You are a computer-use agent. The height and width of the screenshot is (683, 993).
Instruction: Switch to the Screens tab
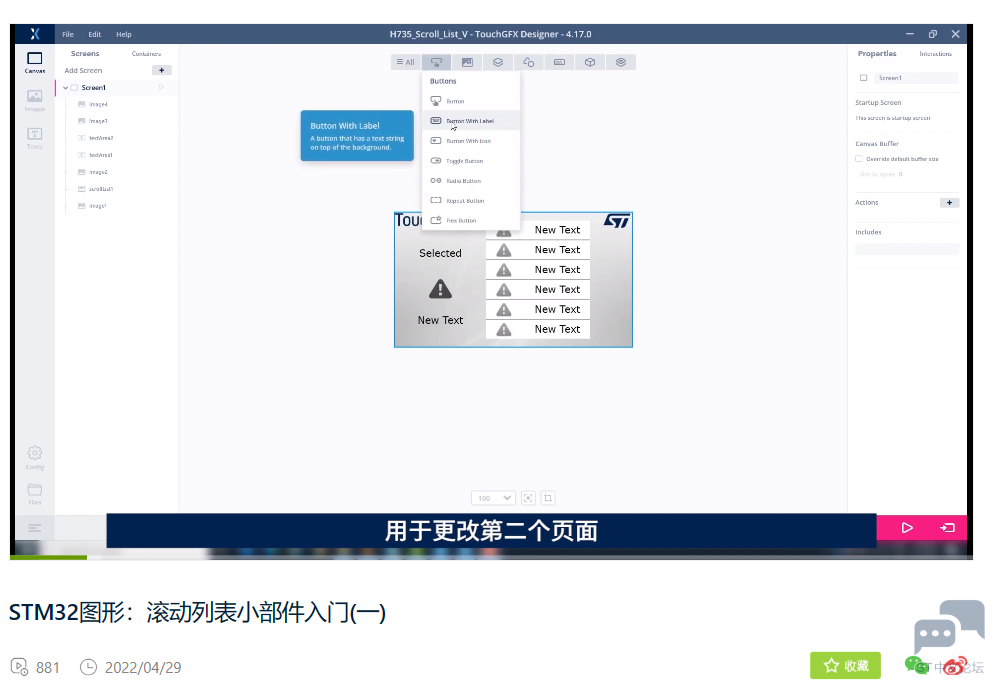[85, 54]
